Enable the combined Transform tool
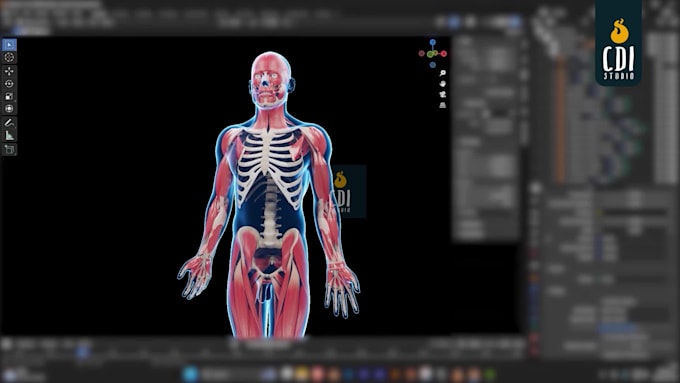This screenshot has width=680, height=383. coord(9,109)
